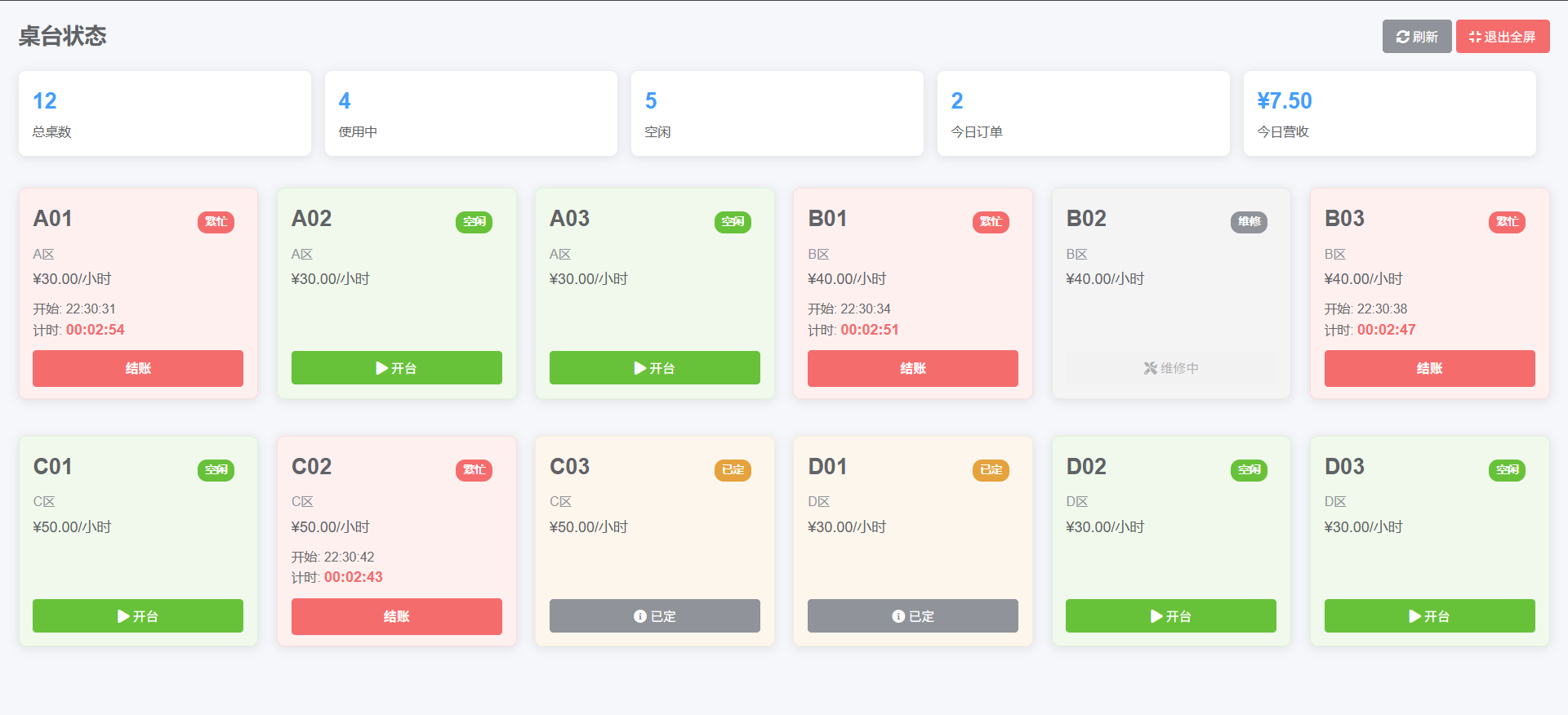Click the reserved info button on C03
The image size is (1568, 715).
654,616
